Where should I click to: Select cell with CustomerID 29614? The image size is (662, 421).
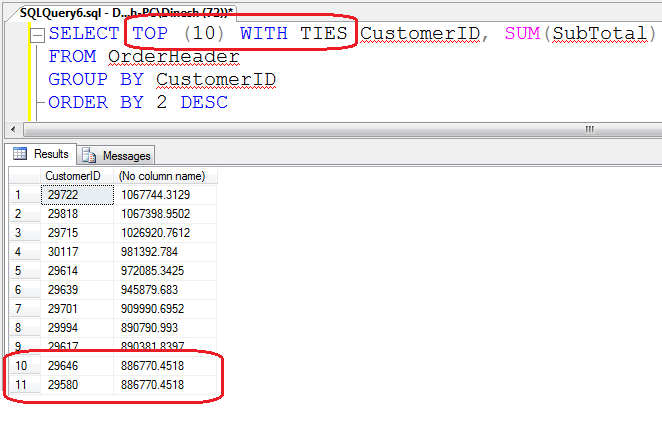tap(77, 271)
